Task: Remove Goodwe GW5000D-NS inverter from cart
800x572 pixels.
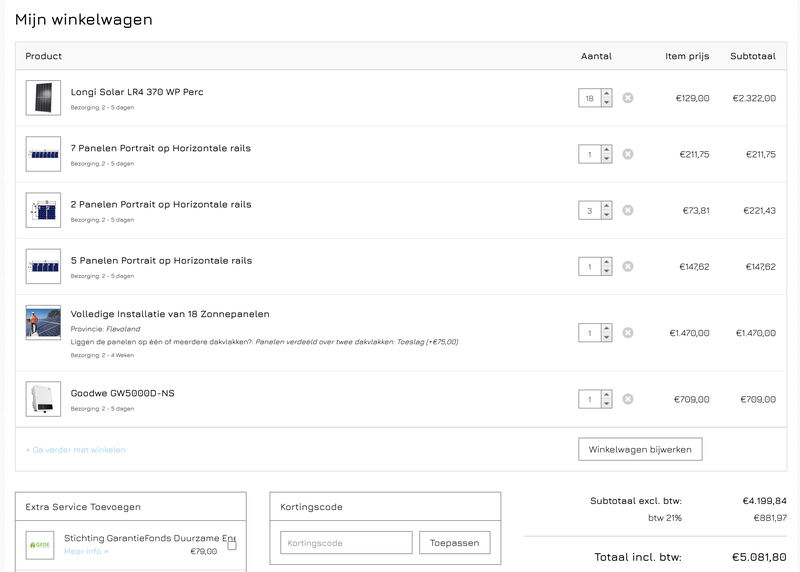Action: point(628,399)
